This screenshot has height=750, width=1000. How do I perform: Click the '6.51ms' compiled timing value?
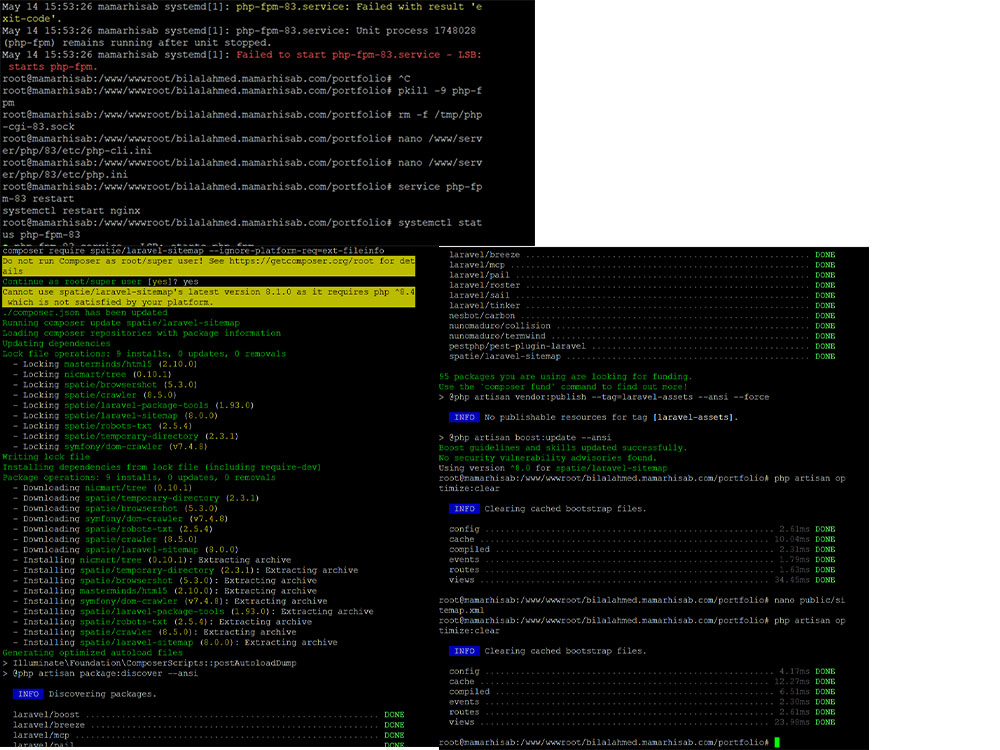794,691
